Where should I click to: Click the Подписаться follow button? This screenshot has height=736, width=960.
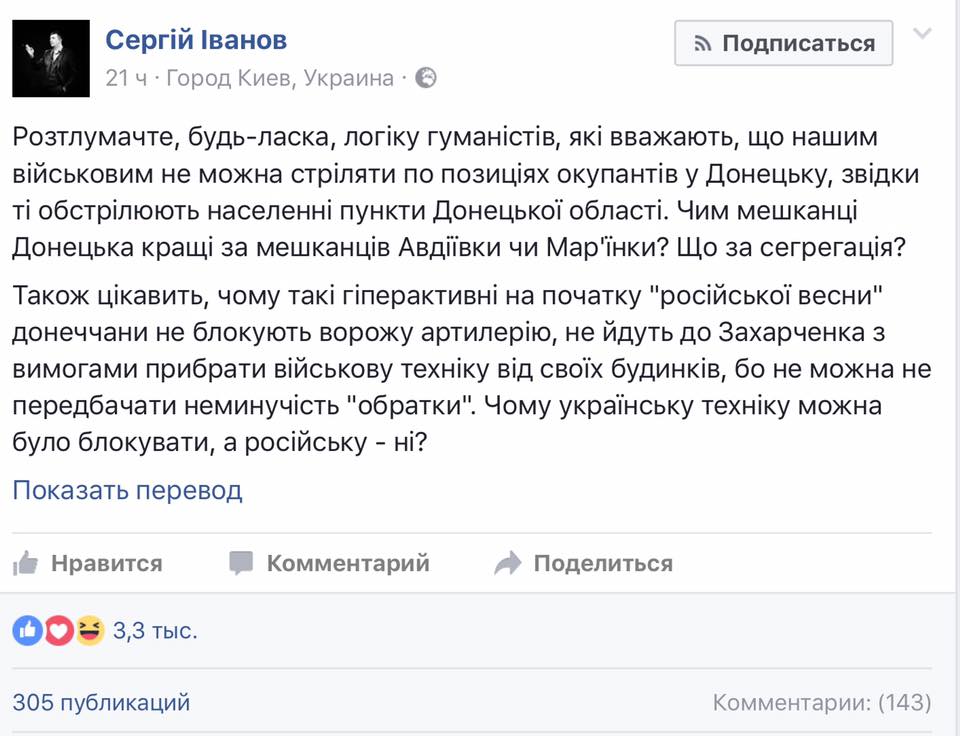(783, 43)
